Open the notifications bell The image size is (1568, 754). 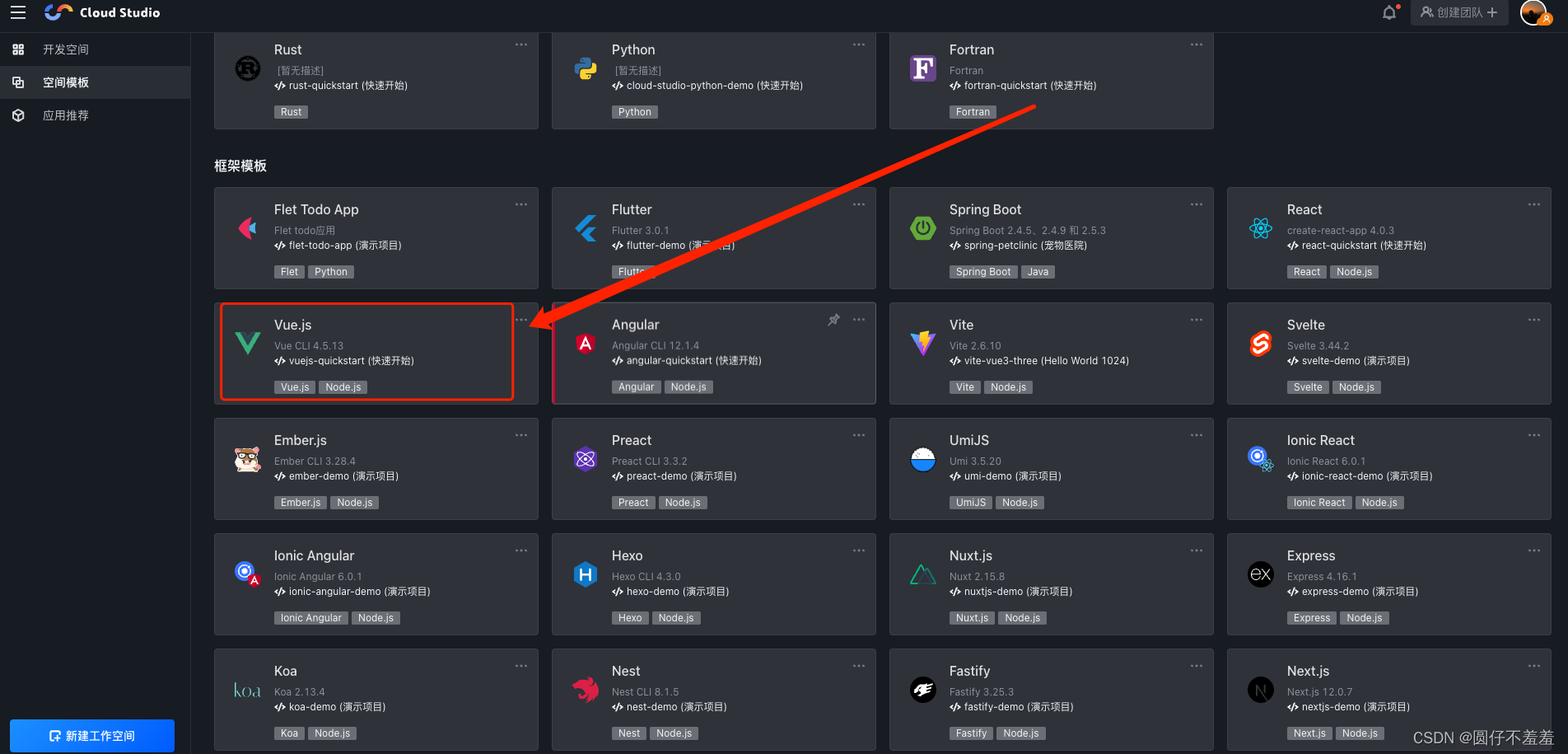(1389, 12)
